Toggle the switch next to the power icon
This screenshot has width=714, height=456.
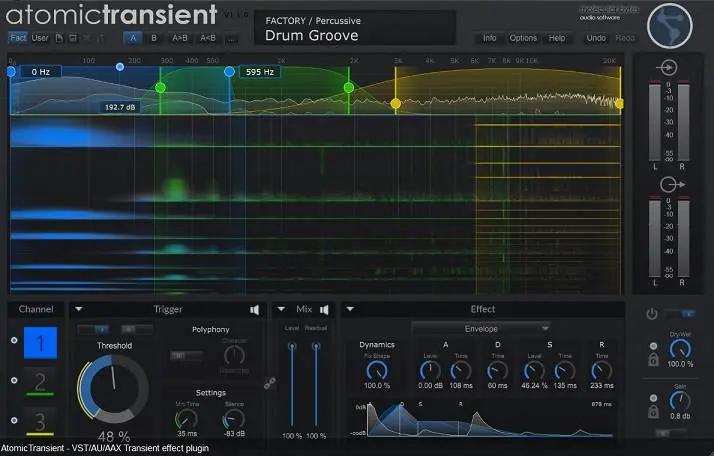[680, 314]
